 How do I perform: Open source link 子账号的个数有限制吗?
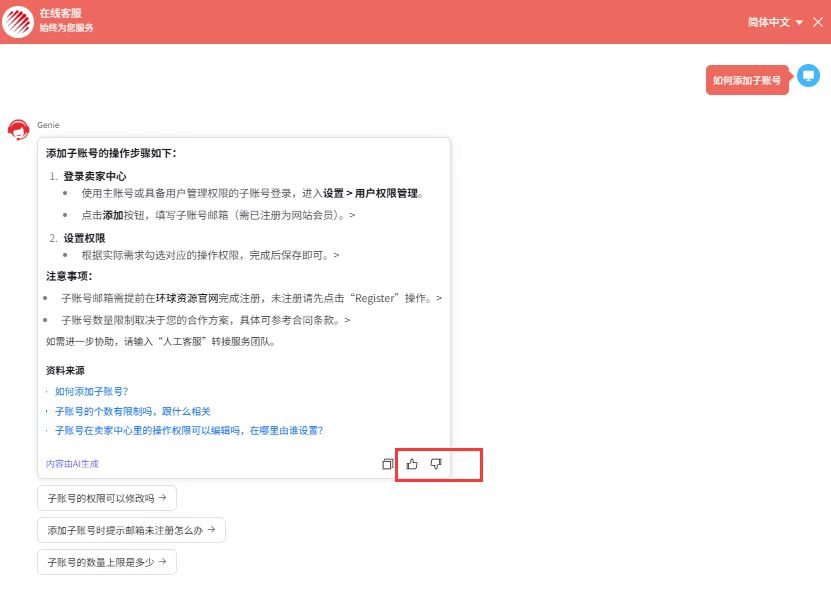[x=132, y=411]
